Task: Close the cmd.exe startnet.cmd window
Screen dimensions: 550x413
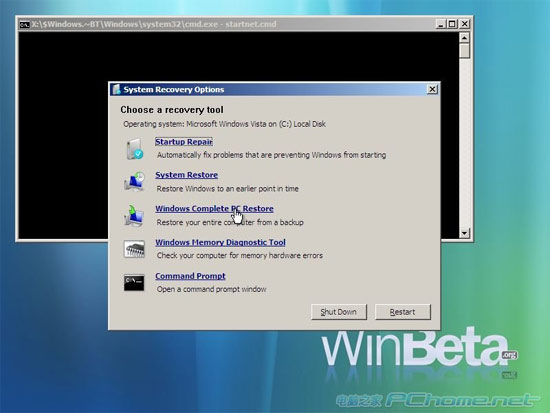Action: (464, 24)
